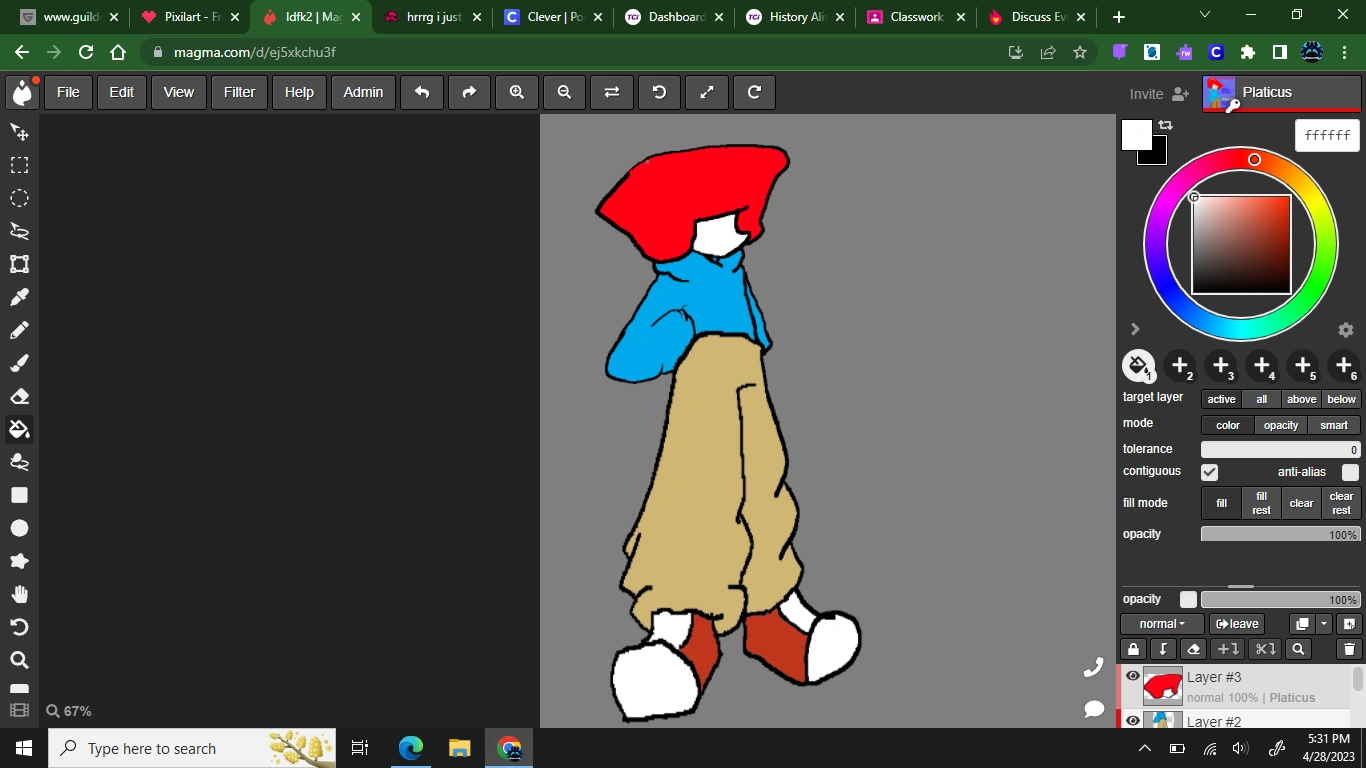This screenshot has height=768, width=1366.
Task: Hide Layer #3 using its eye icon
Action: [1133, 676]
